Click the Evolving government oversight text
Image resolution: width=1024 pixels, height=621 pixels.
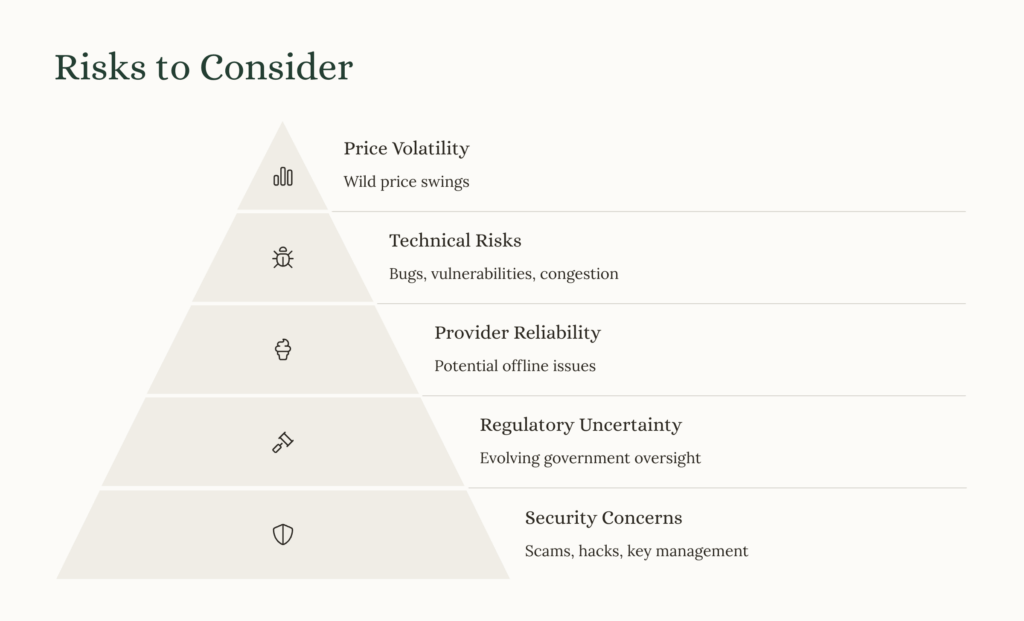click(x=590, y=458)
